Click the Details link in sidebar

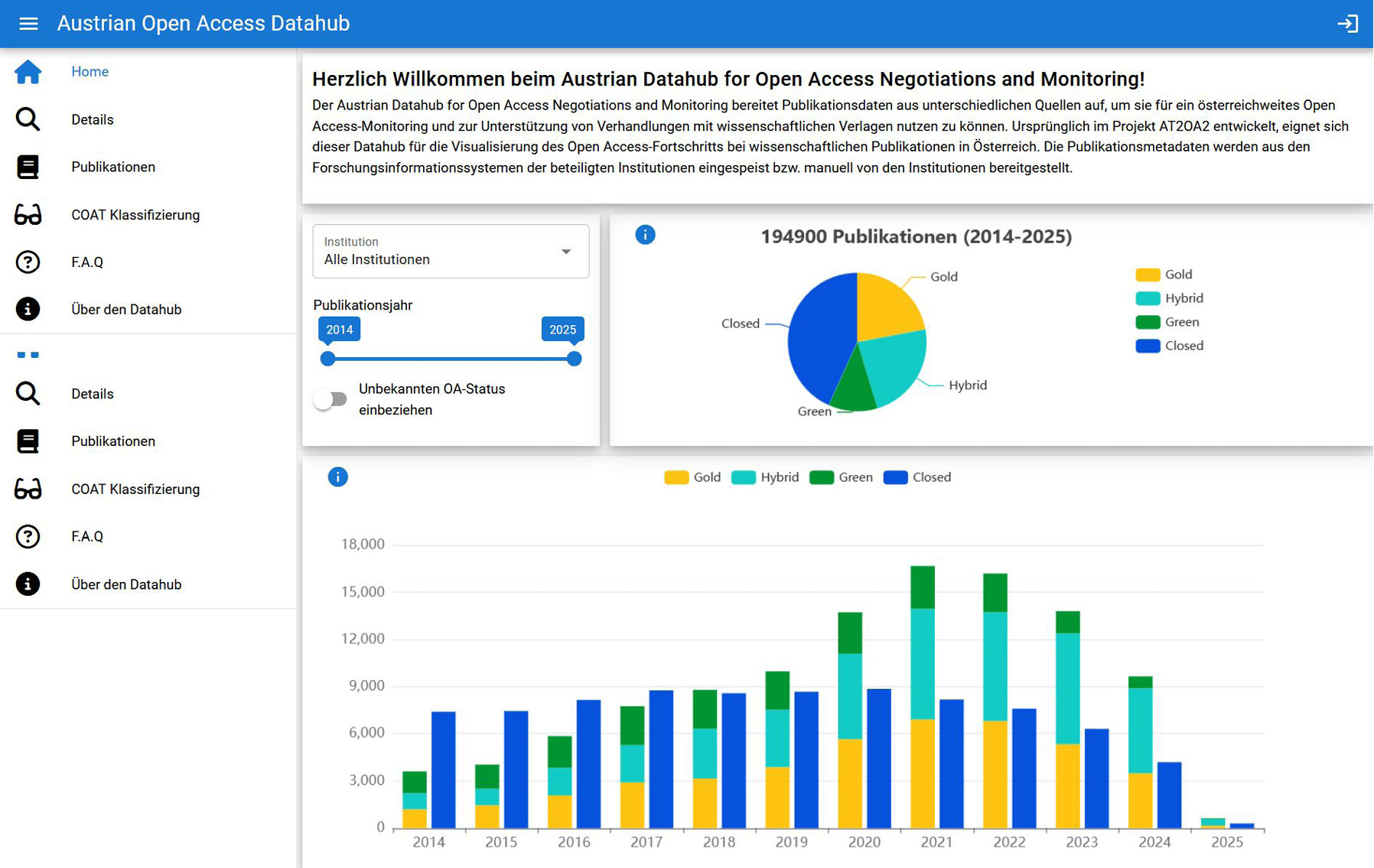[92, 119]
